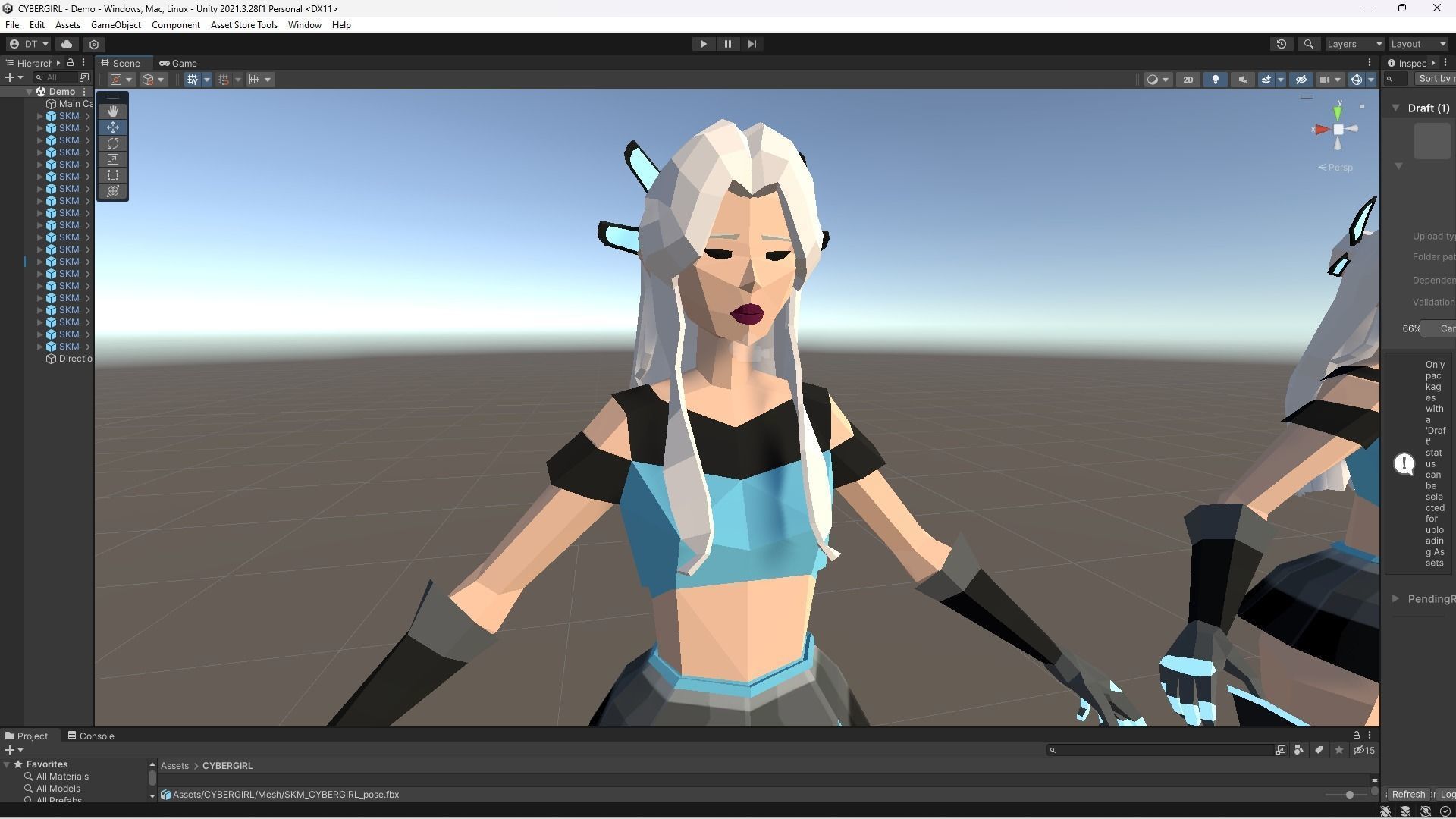1456x819 pixels.
Task: Click the auto-generate lighting status icon
Action: click(x=1426, y=811)
